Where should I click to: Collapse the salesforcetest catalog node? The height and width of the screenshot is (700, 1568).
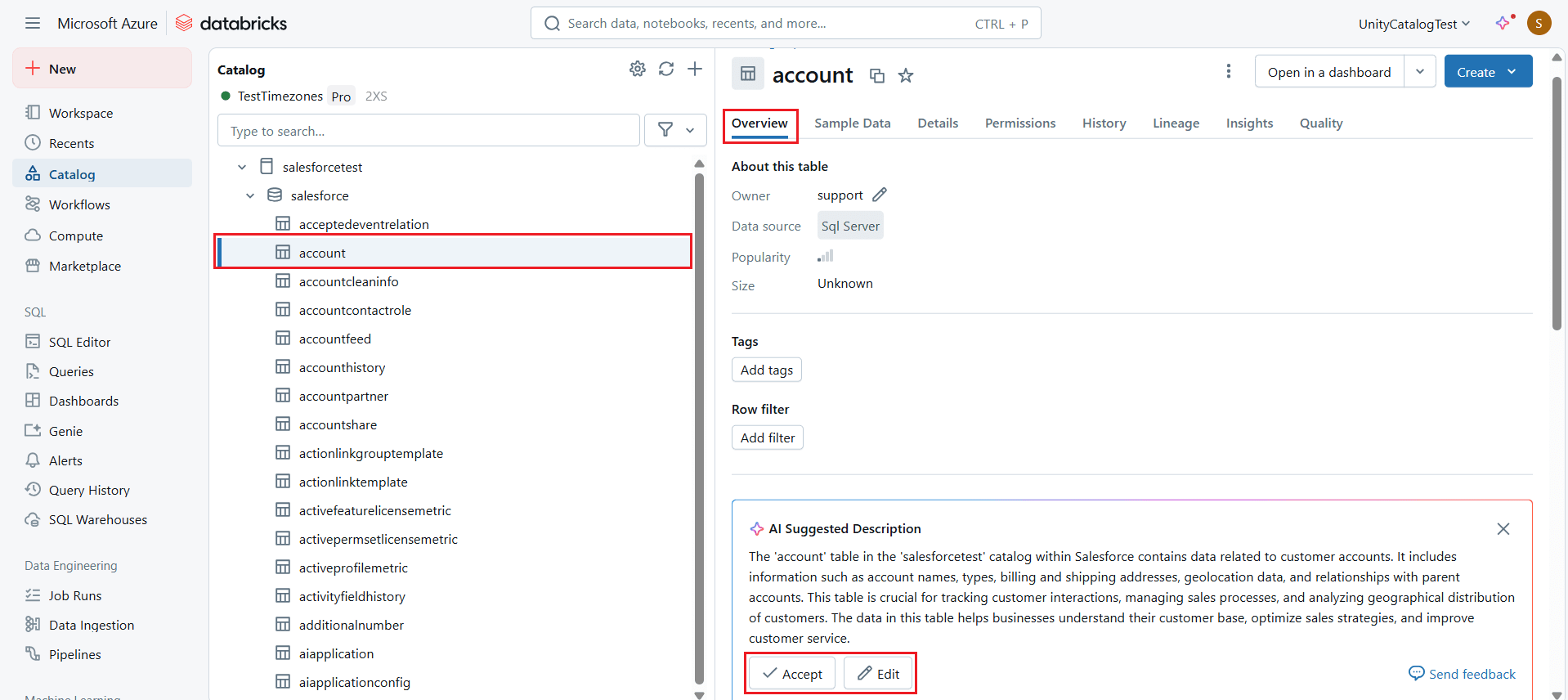(x=242, y=168)
